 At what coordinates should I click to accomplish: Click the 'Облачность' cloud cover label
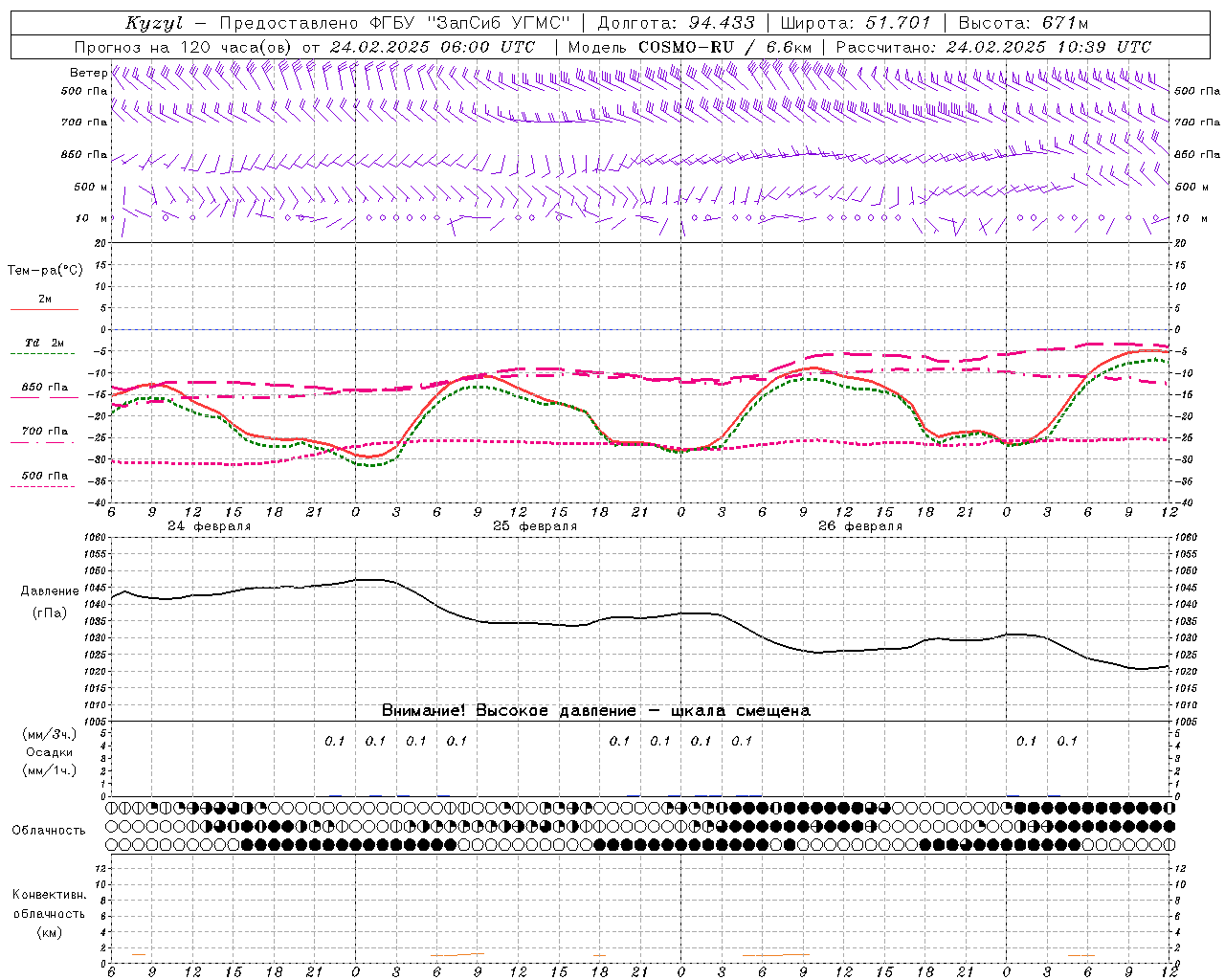click(49, 830)
